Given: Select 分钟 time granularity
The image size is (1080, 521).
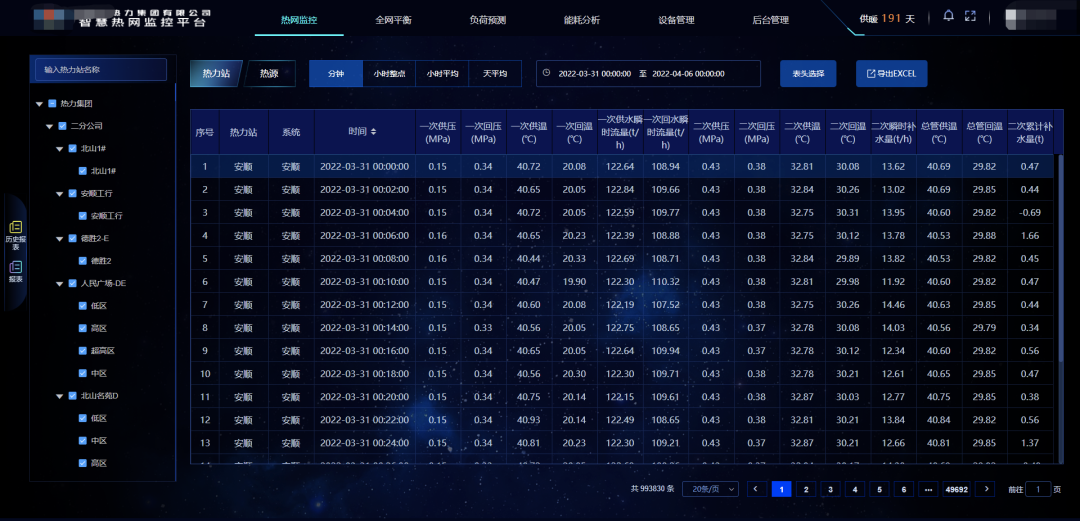Looking at the screenshot, I should 336,74.
